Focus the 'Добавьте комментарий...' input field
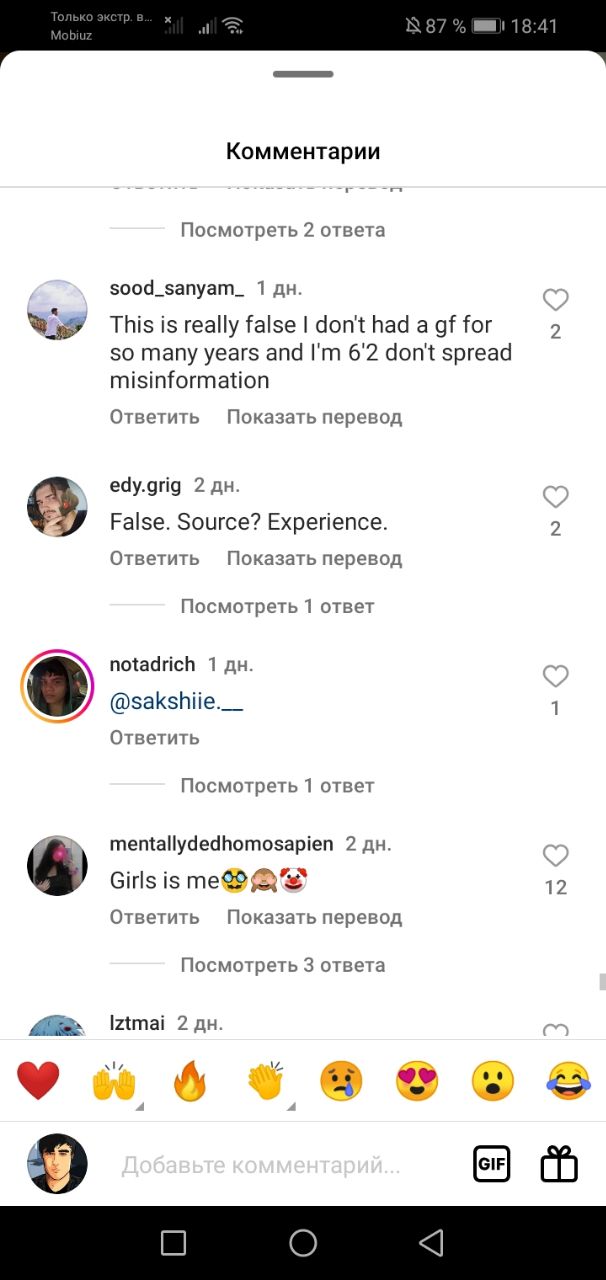 coord(260,1165)
